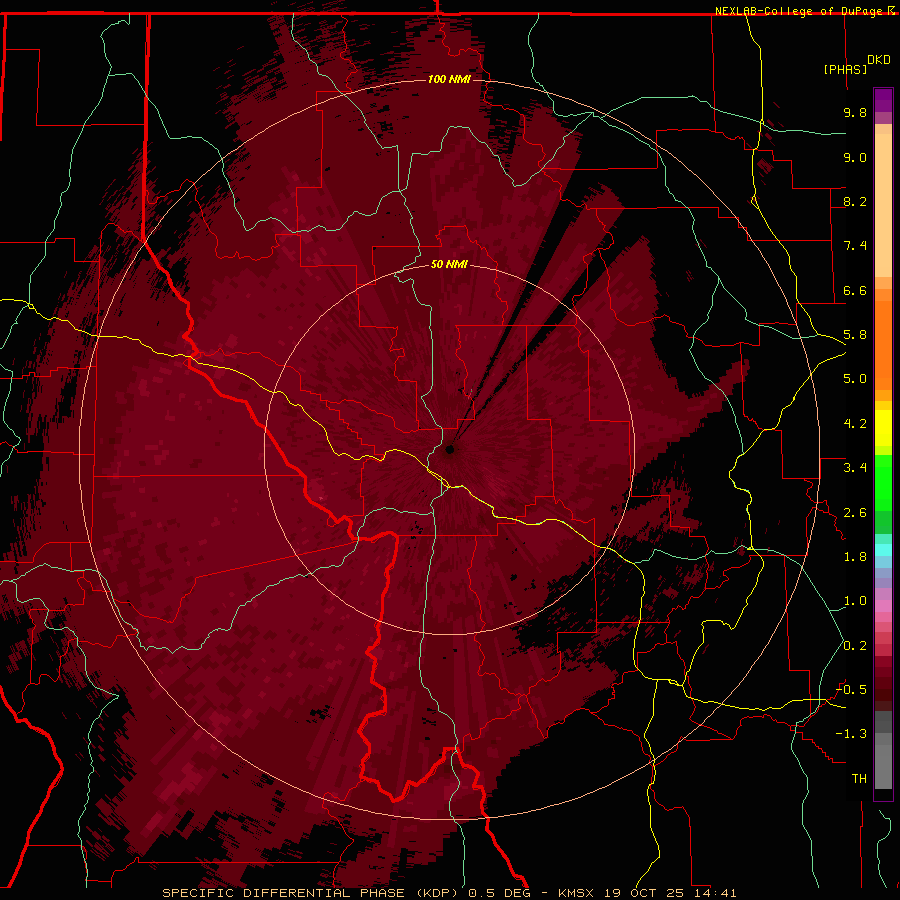The height and width of the screenshot is (900, 900).
Task: Click the purple swatch atop the color bar
Action: 883,100
